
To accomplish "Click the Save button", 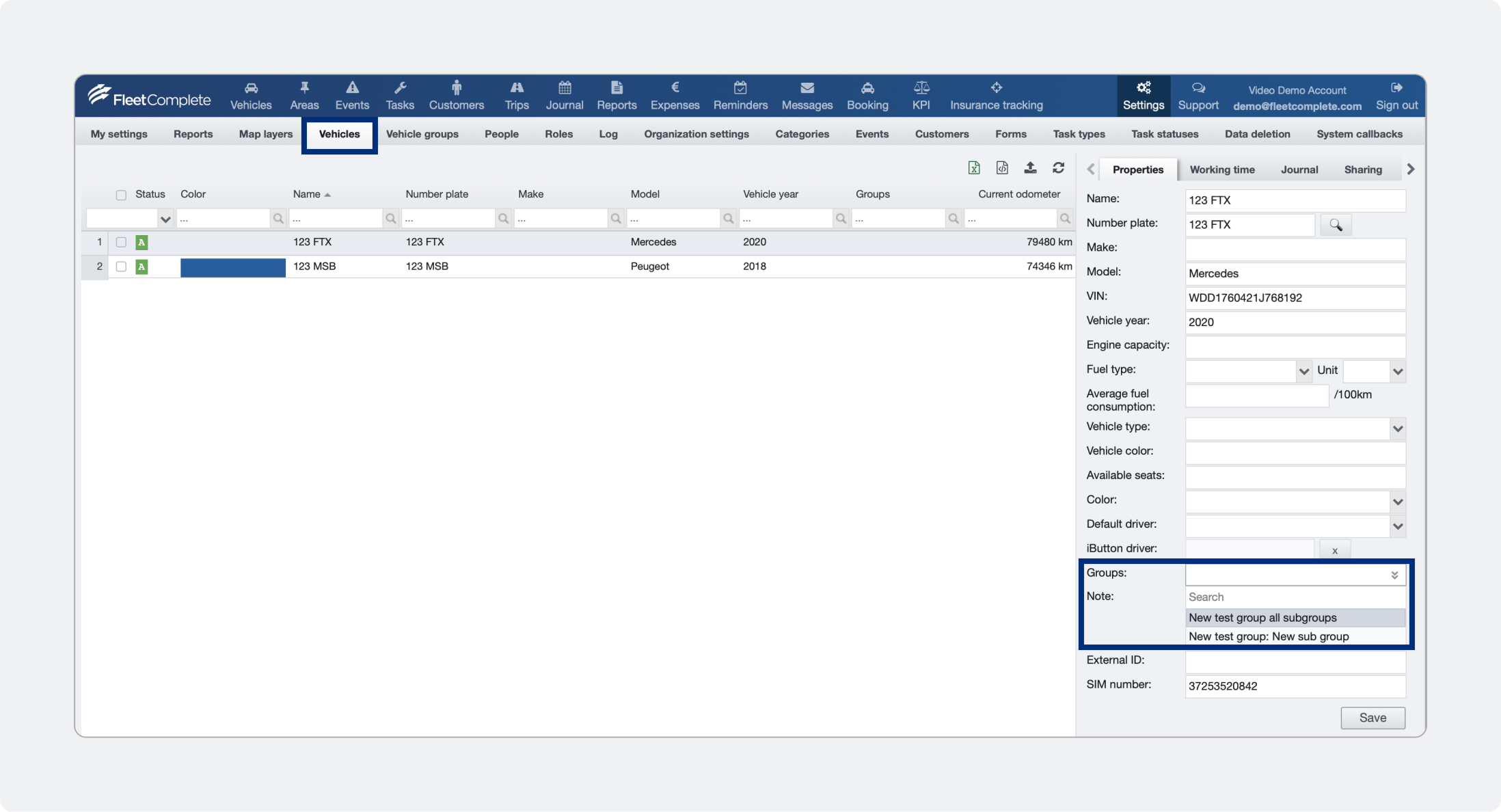I will [x=1372, y=718].
